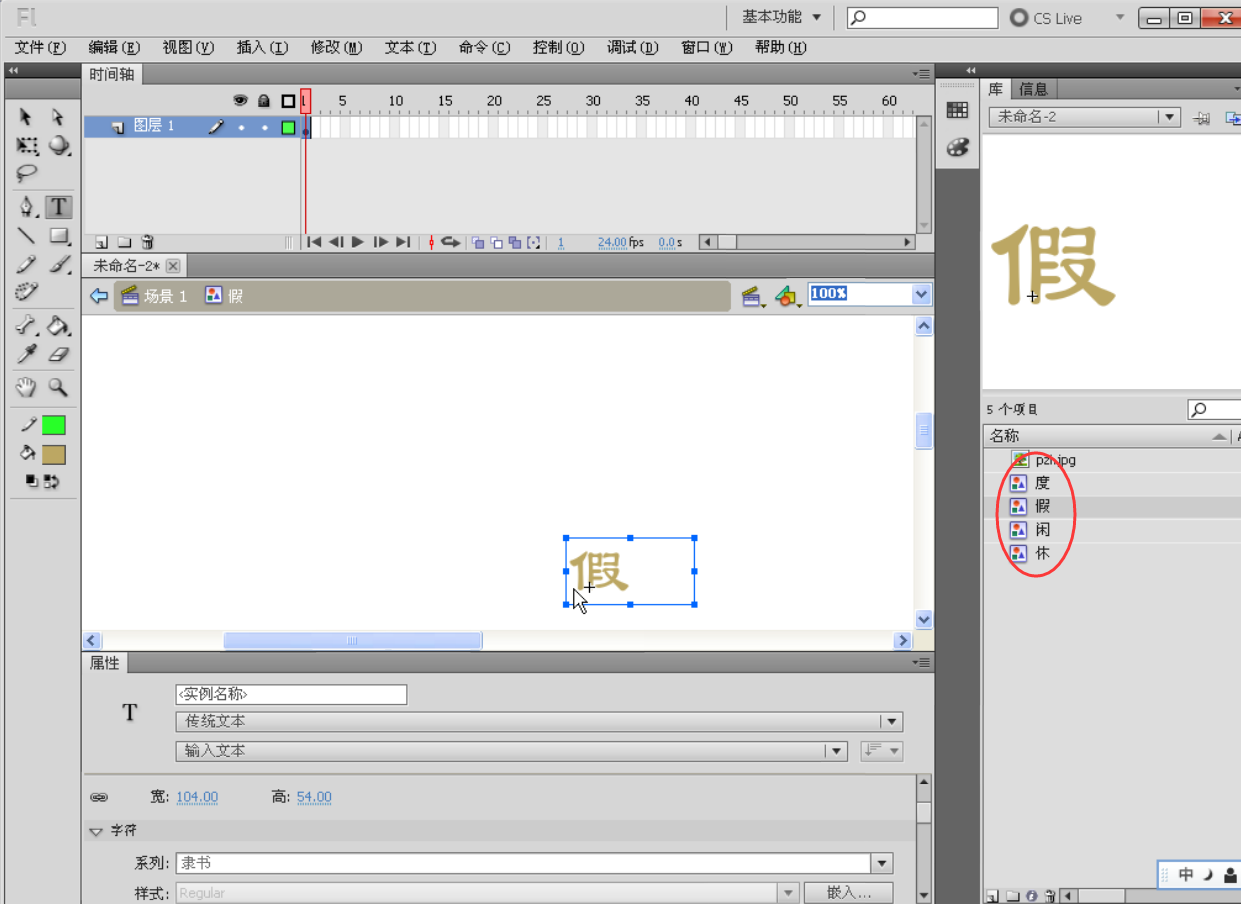Click the green stroke color swatch

pos(53,425)
